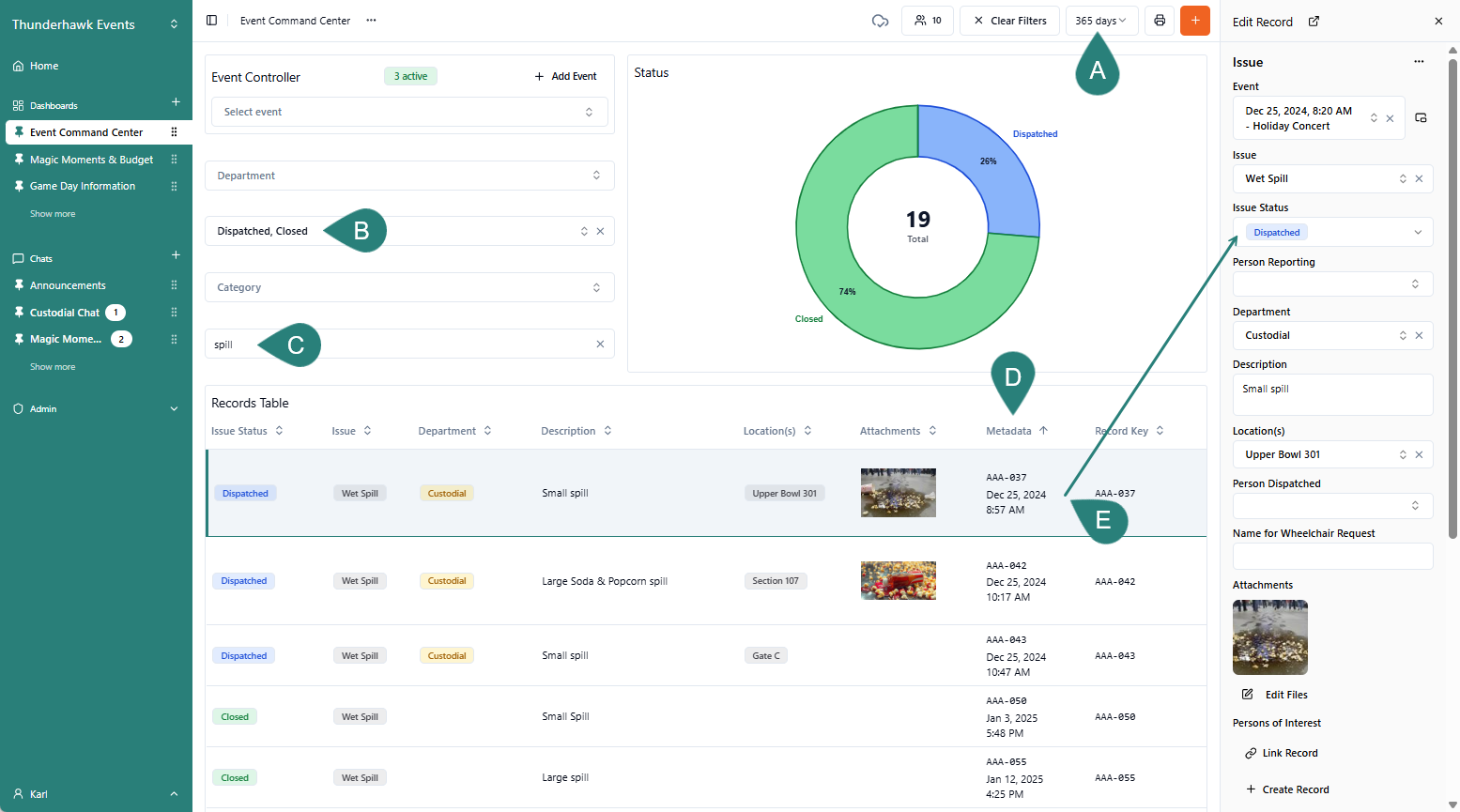Click the Edit Files pencil icon
Image resolution: width=1460 pixels, height=812 pixels.
click(x=1248, y=695)
